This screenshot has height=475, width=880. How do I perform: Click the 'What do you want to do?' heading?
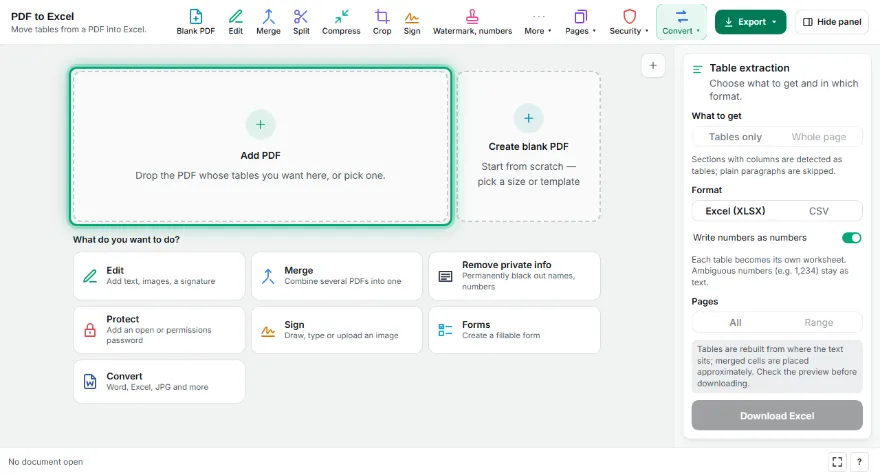click(126, 239)
